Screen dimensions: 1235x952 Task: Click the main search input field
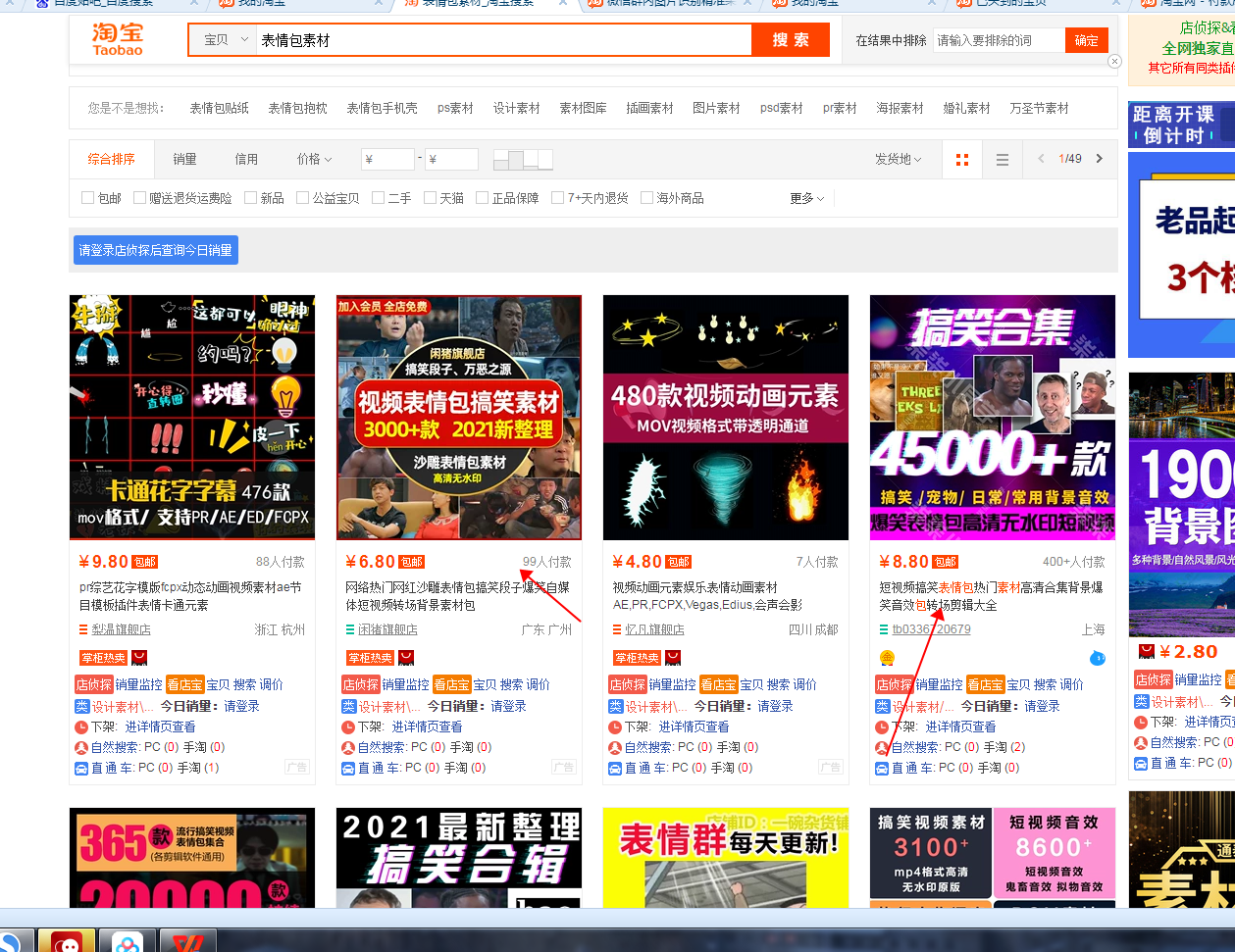click(x=504, y=40)
